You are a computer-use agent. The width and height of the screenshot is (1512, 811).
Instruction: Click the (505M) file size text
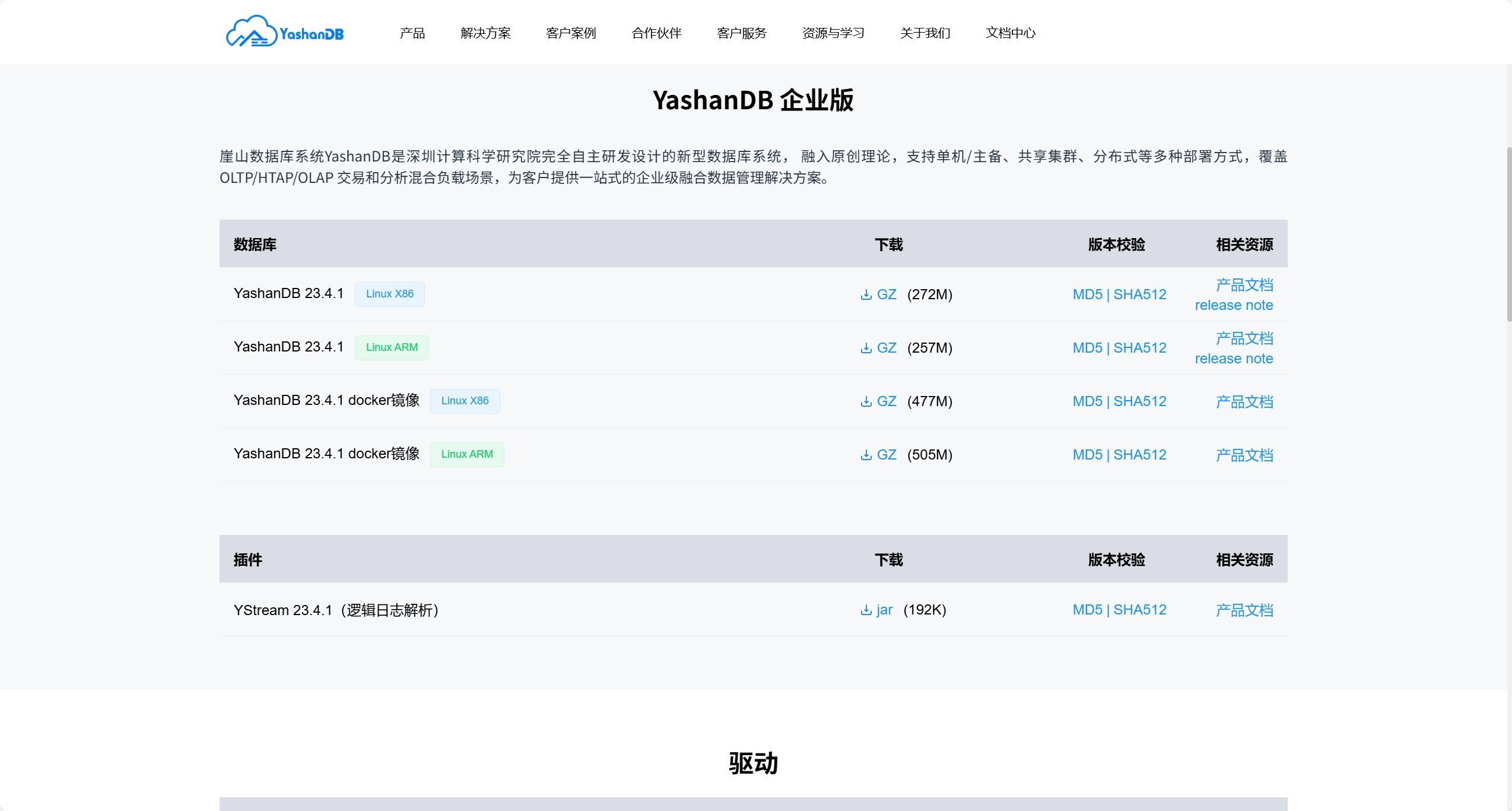(x=930, y=455)
